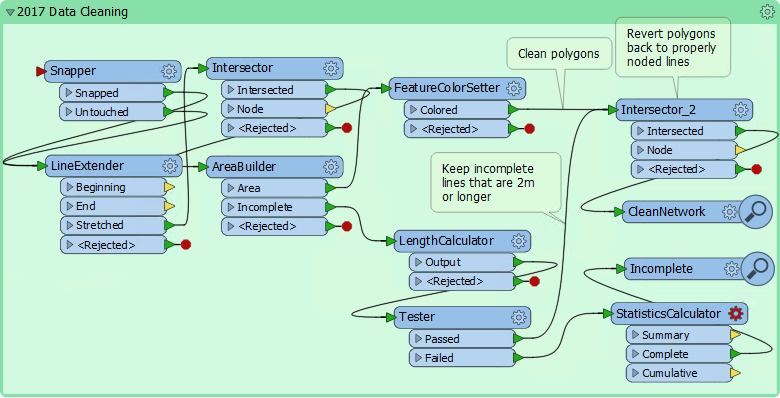This screenshot has height=398, width=780.
Task: Open LineExtender parameters gear
Action: pos(170,166)
